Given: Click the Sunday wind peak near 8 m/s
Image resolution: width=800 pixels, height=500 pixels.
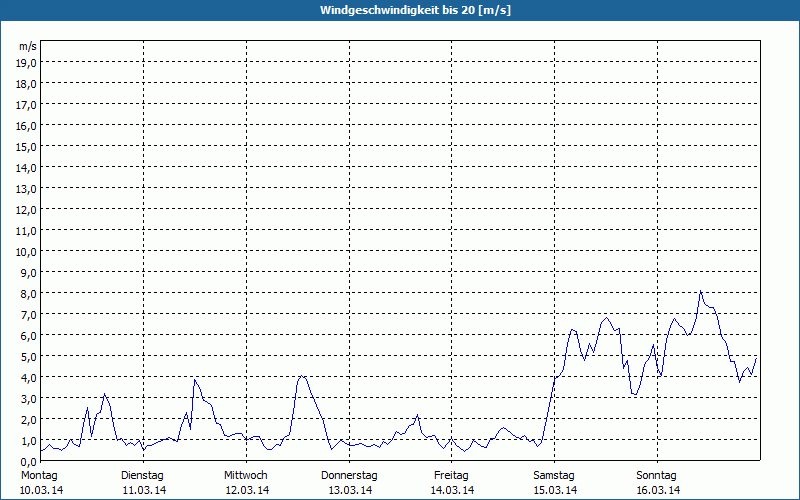Looking at the screenshot, I should tap(701, 292).
